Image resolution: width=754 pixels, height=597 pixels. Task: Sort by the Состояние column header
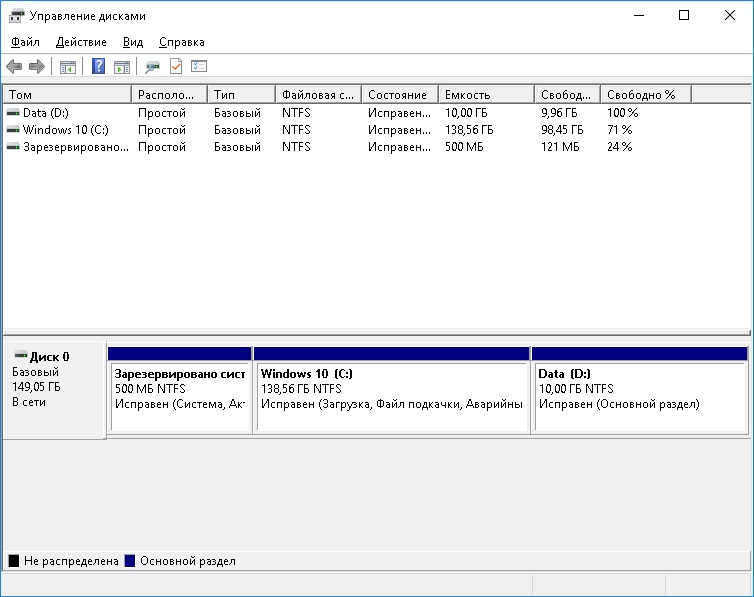[400, 95]
